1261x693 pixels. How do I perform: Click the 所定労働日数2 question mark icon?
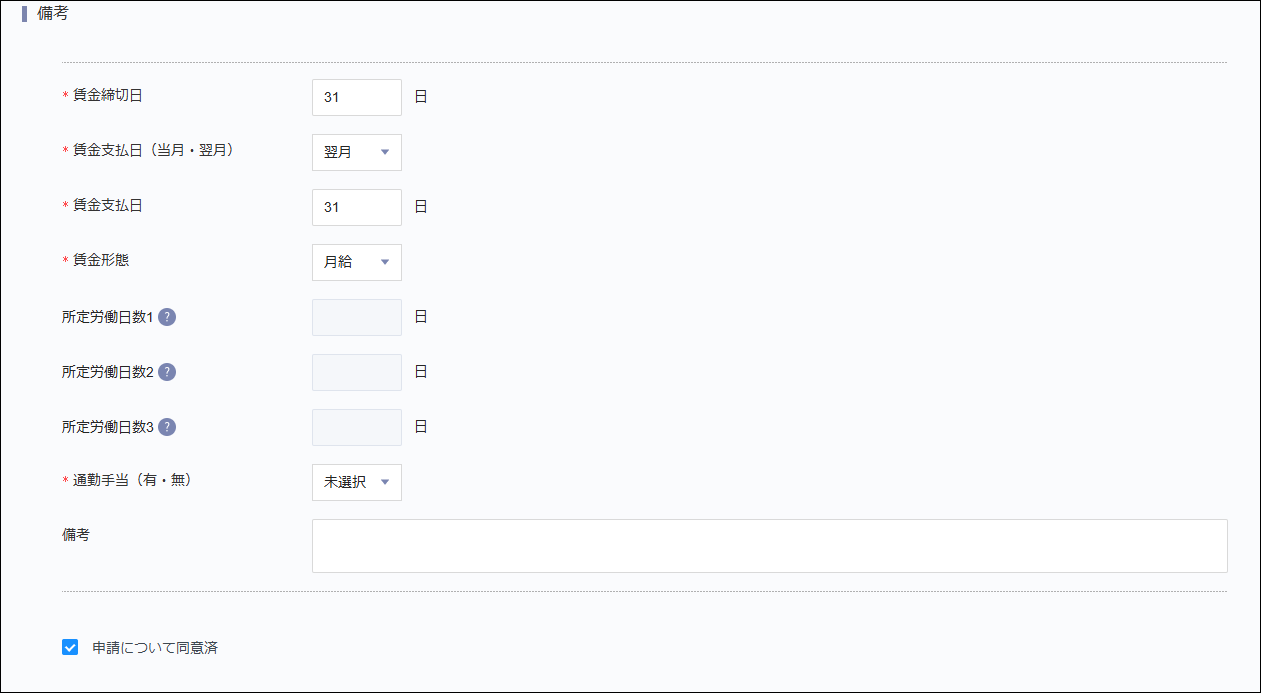[169, 371]
